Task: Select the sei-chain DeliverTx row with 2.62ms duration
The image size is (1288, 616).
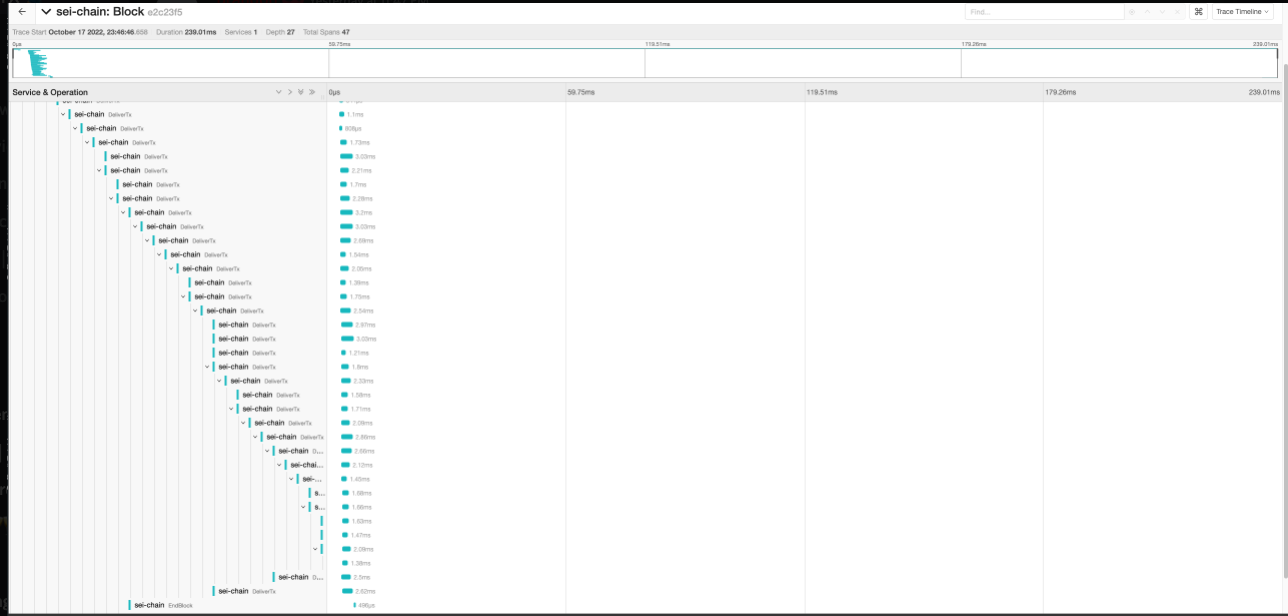Action: click(x=247, y=591)
